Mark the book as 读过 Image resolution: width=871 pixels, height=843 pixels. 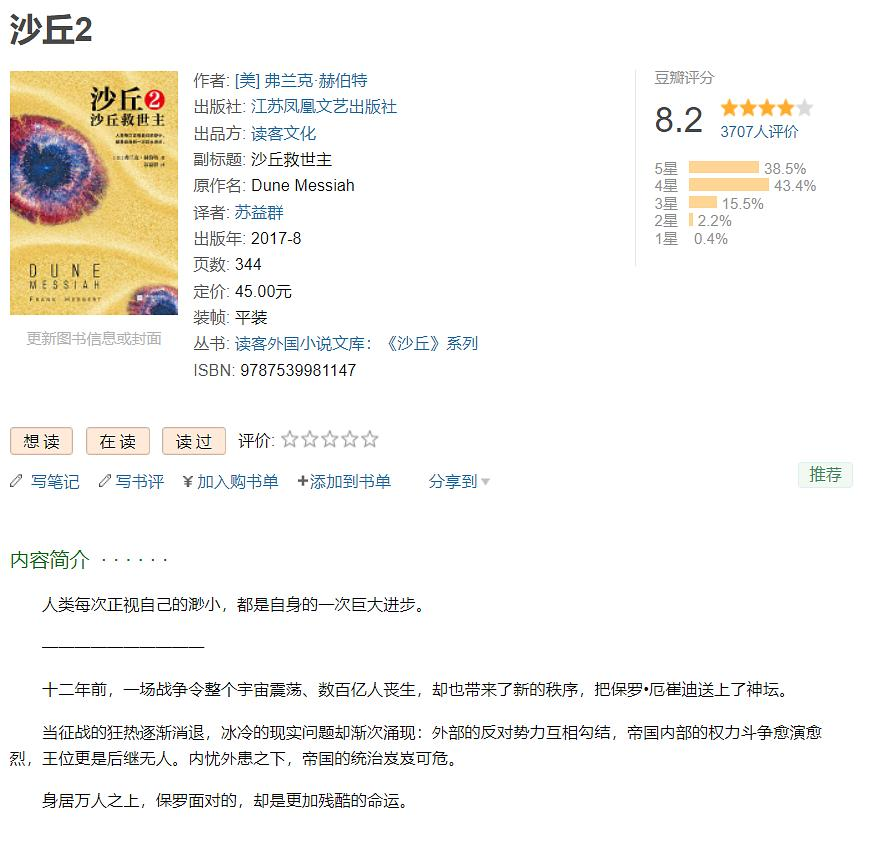coord(194,441)
